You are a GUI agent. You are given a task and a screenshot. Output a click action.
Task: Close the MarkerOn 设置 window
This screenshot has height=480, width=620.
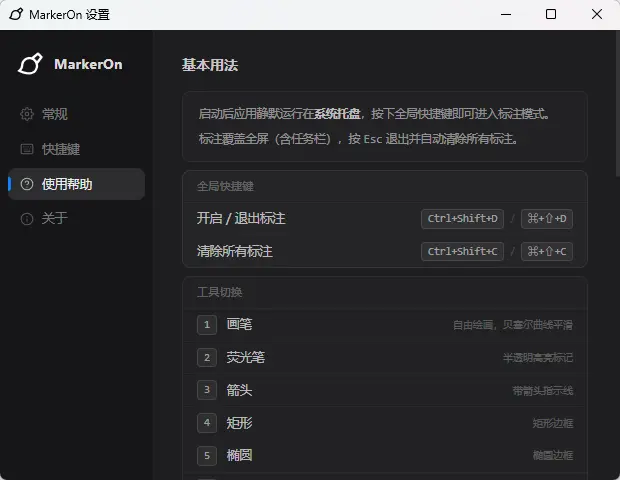(597, 15)
